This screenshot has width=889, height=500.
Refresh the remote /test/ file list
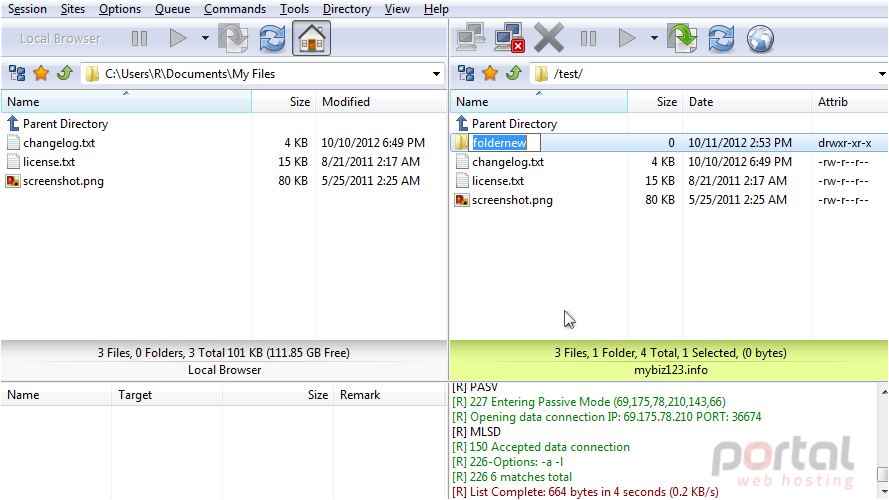point(721,38)
